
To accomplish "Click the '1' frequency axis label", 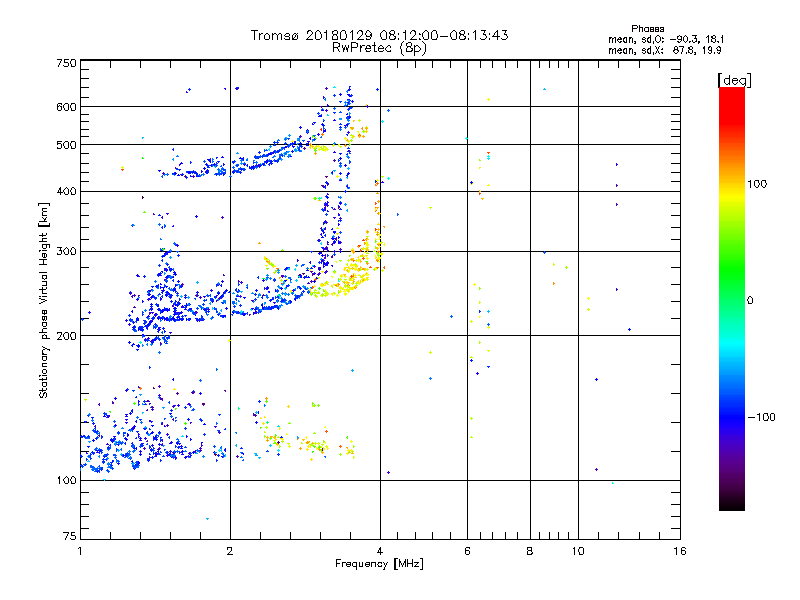I will [80, 551].
